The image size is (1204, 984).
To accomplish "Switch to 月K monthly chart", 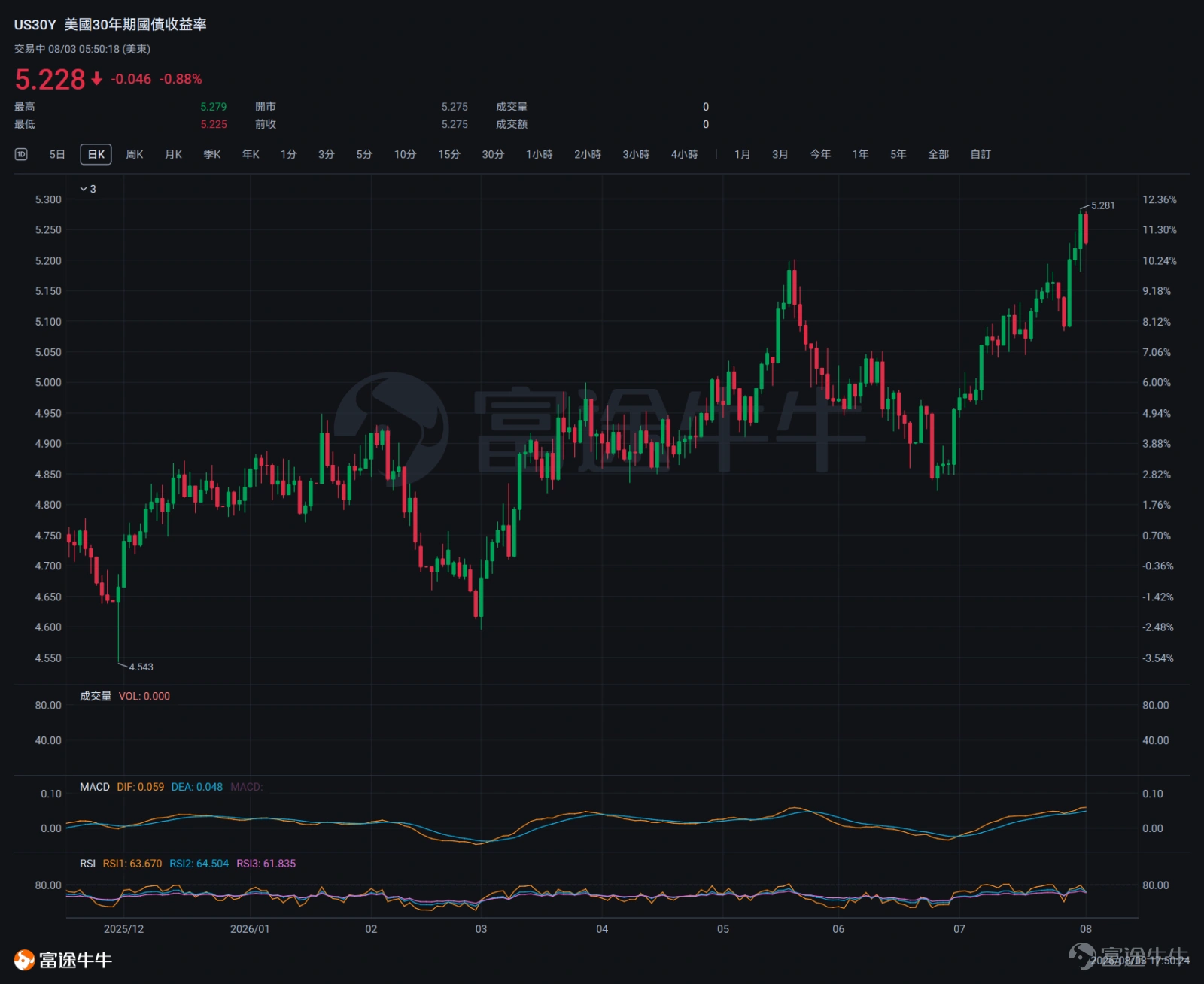I will [173, 154].
